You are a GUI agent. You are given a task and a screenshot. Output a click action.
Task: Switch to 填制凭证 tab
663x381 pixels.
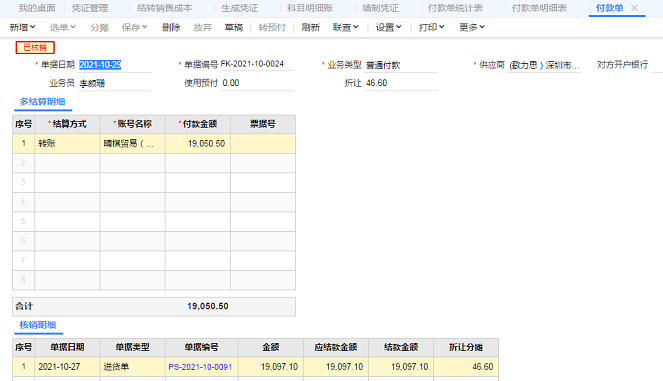pyautogui.click(x=380, y=8)
